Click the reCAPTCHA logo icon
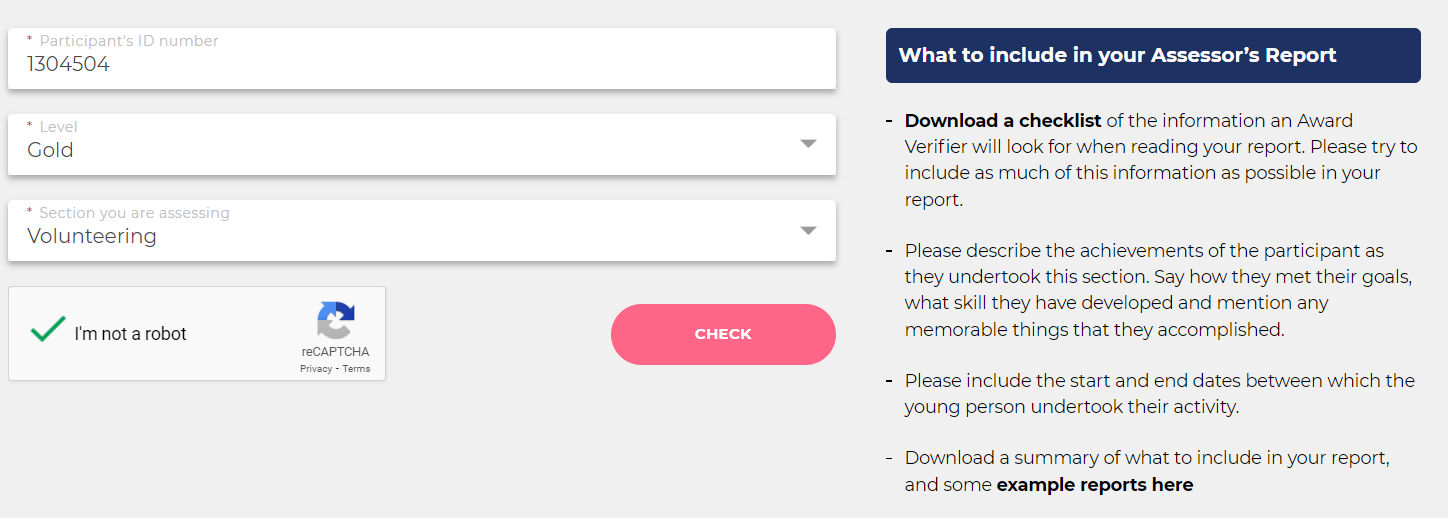This screenshot has height=518, width=1448. click(336, 321)
